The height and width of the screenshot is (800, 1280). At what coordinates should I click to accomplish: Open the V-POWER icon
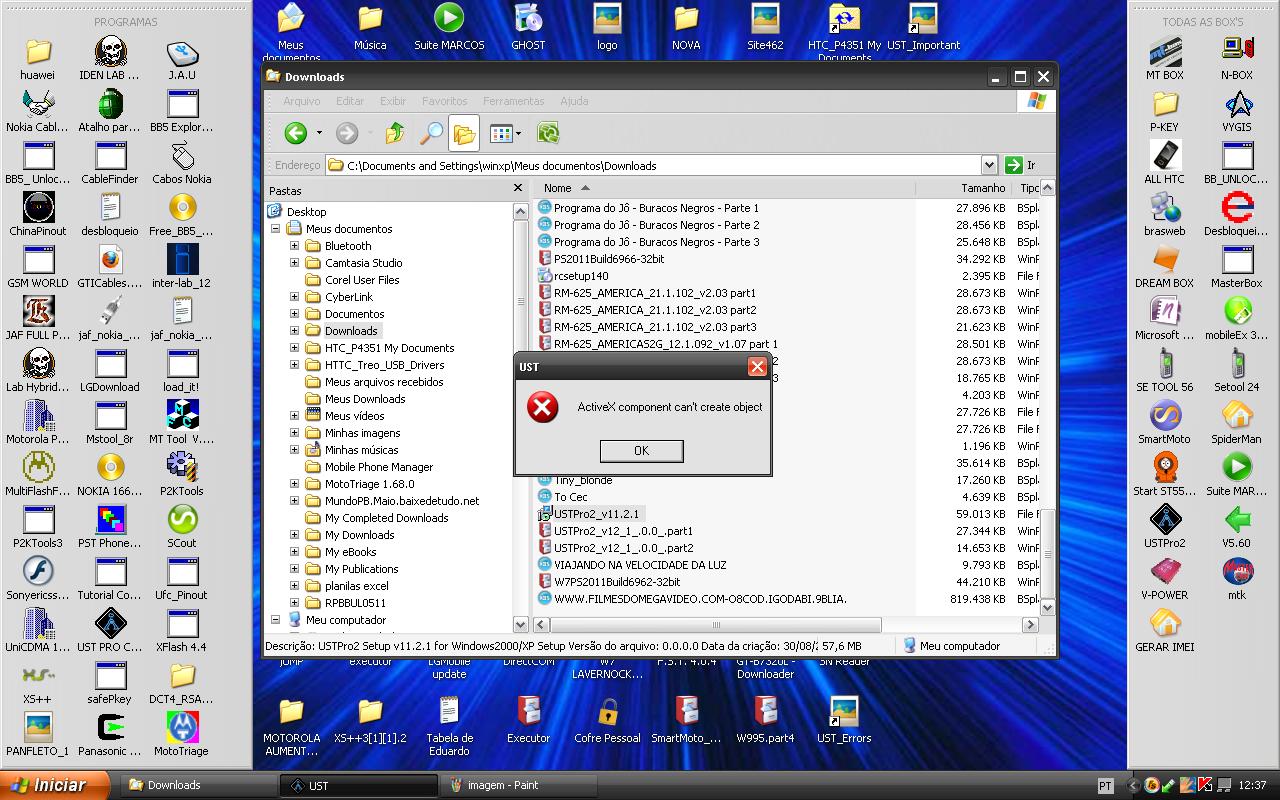point(1165,578)
